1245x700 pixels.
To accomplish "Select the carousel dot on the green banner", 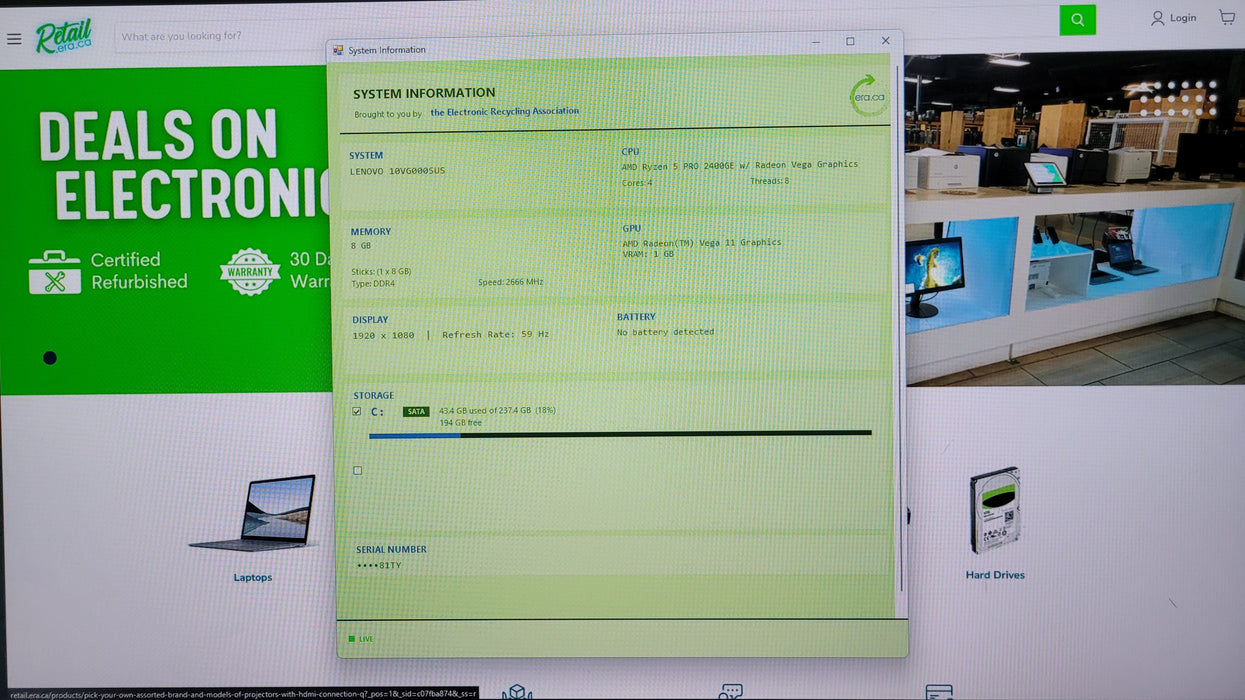I will point(50,358).
